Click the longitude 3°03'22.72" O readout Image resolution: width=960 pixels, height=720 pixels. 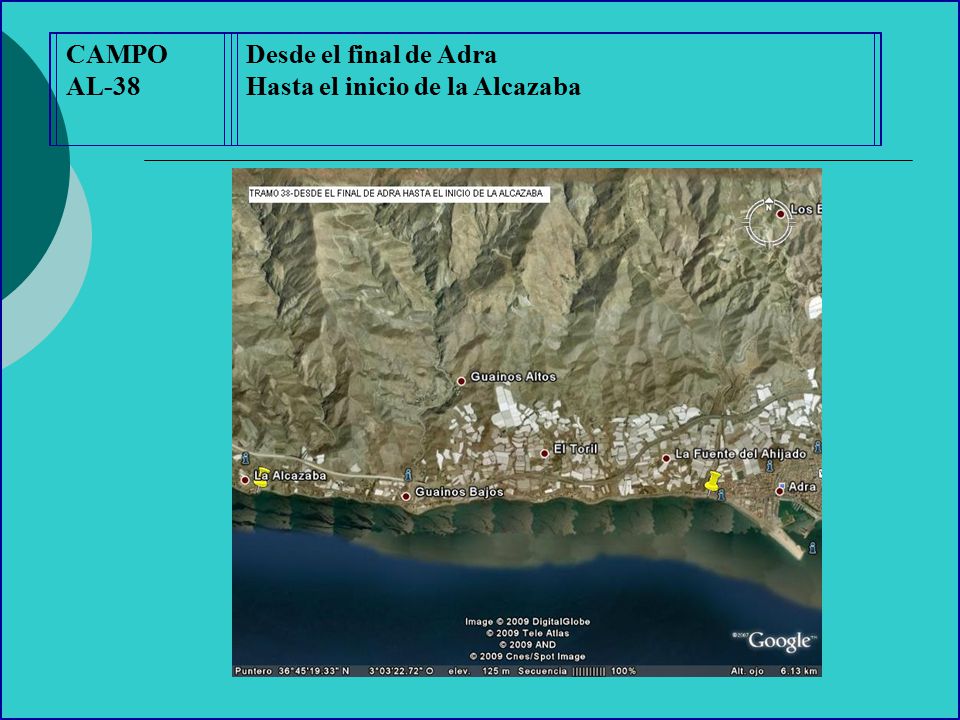click(401, 671)
